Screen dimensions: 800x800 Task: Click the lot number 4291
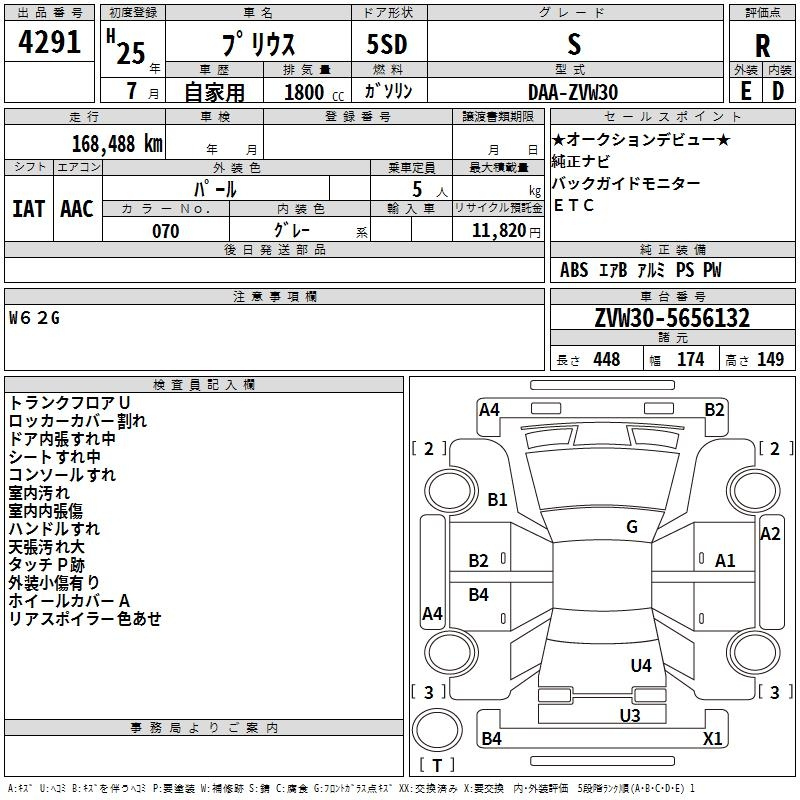[x=49, y=42]
